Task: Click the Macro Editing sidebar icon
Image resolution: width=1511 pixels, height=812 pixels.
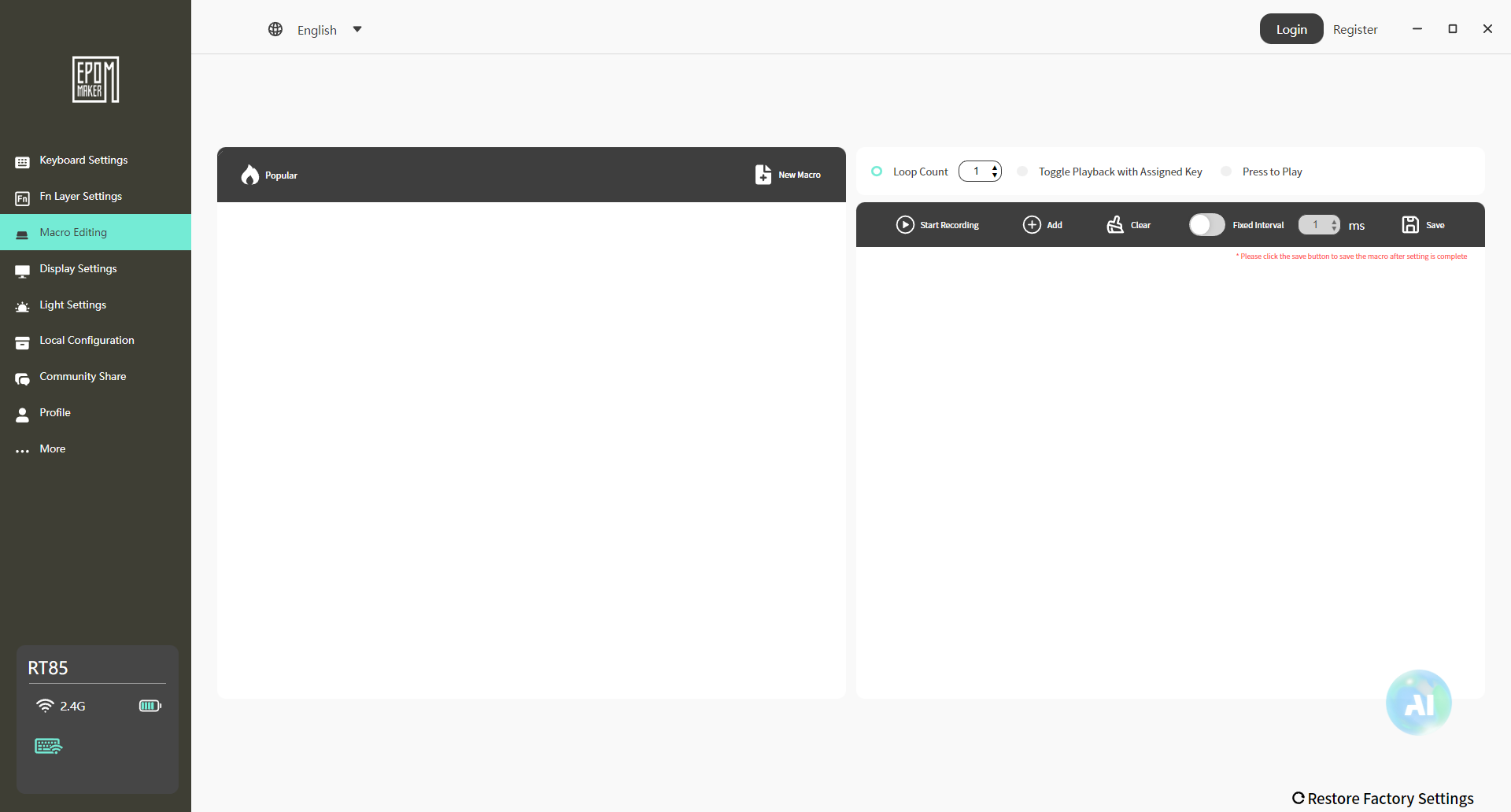Action: pos(23,234)
